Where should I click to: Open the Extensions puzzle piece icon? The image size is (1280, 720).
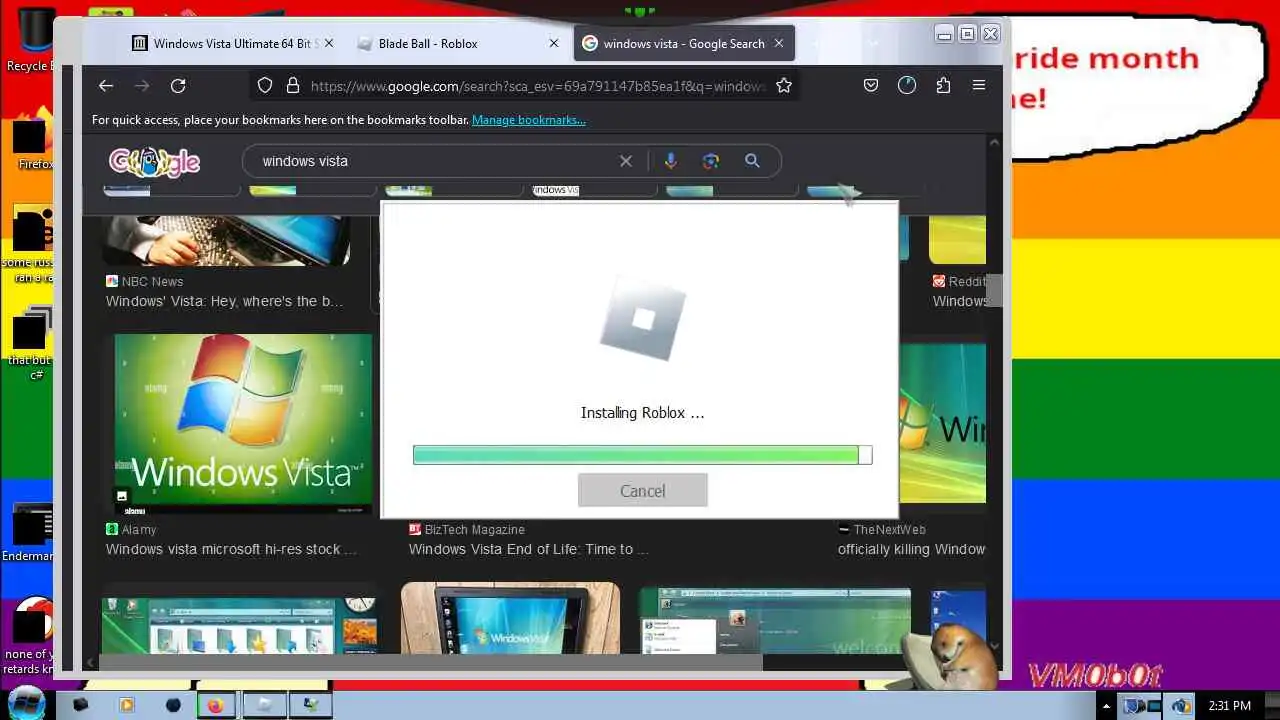pos(943,86)
